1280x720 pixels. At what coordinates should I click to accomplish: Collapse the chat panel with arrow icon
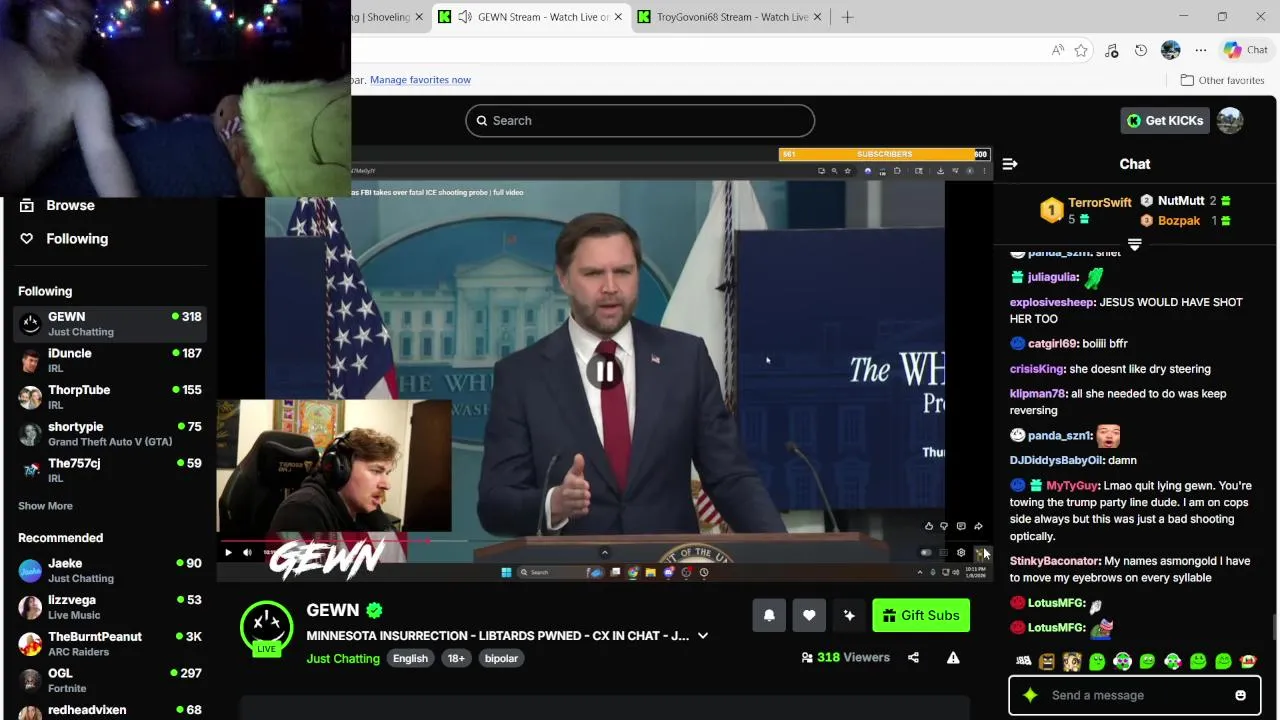[1010, 164]
